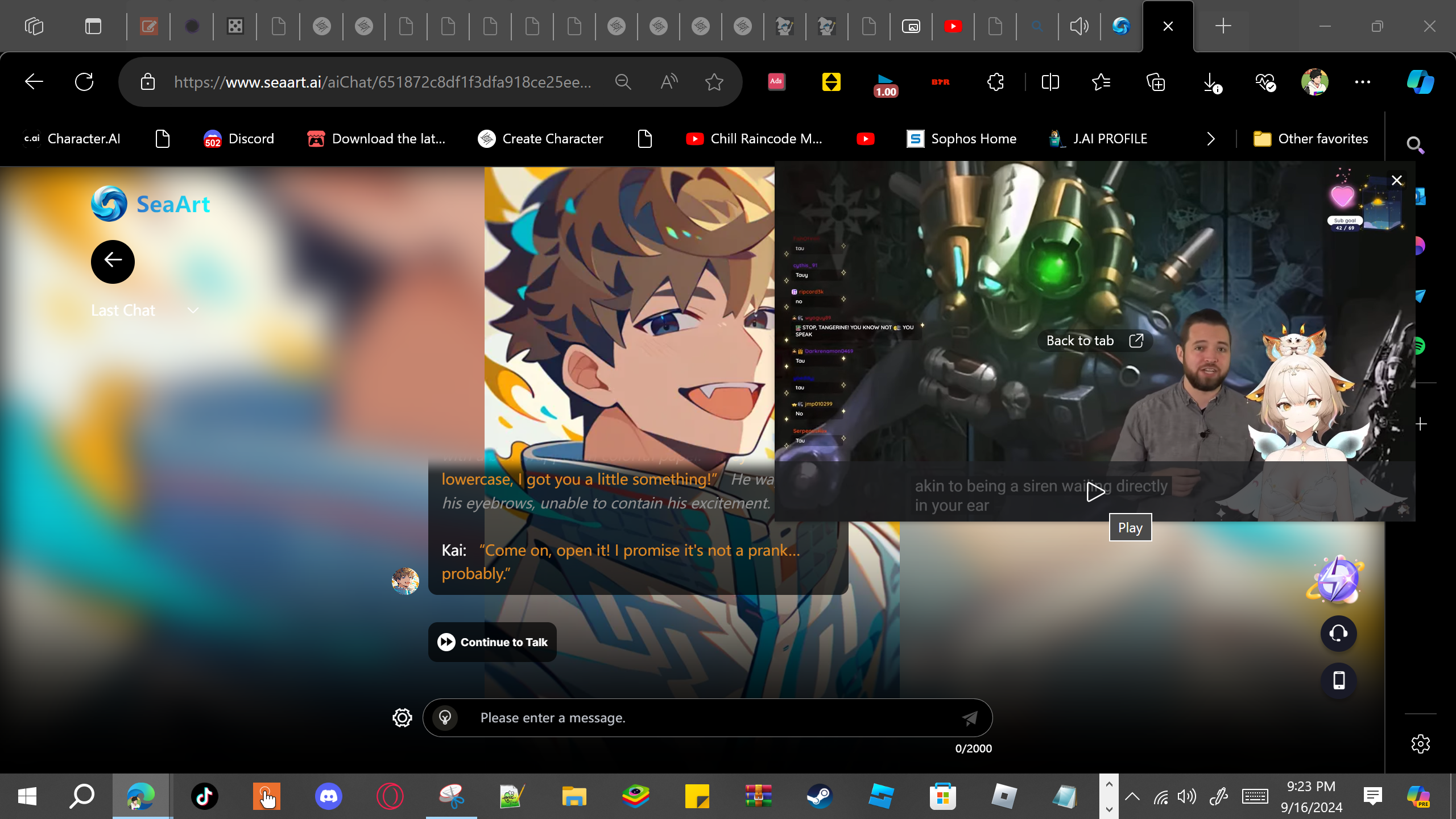Screen dimensions: 1456x819
Task: Click the SeaArt logo
Action: [151, 204]
